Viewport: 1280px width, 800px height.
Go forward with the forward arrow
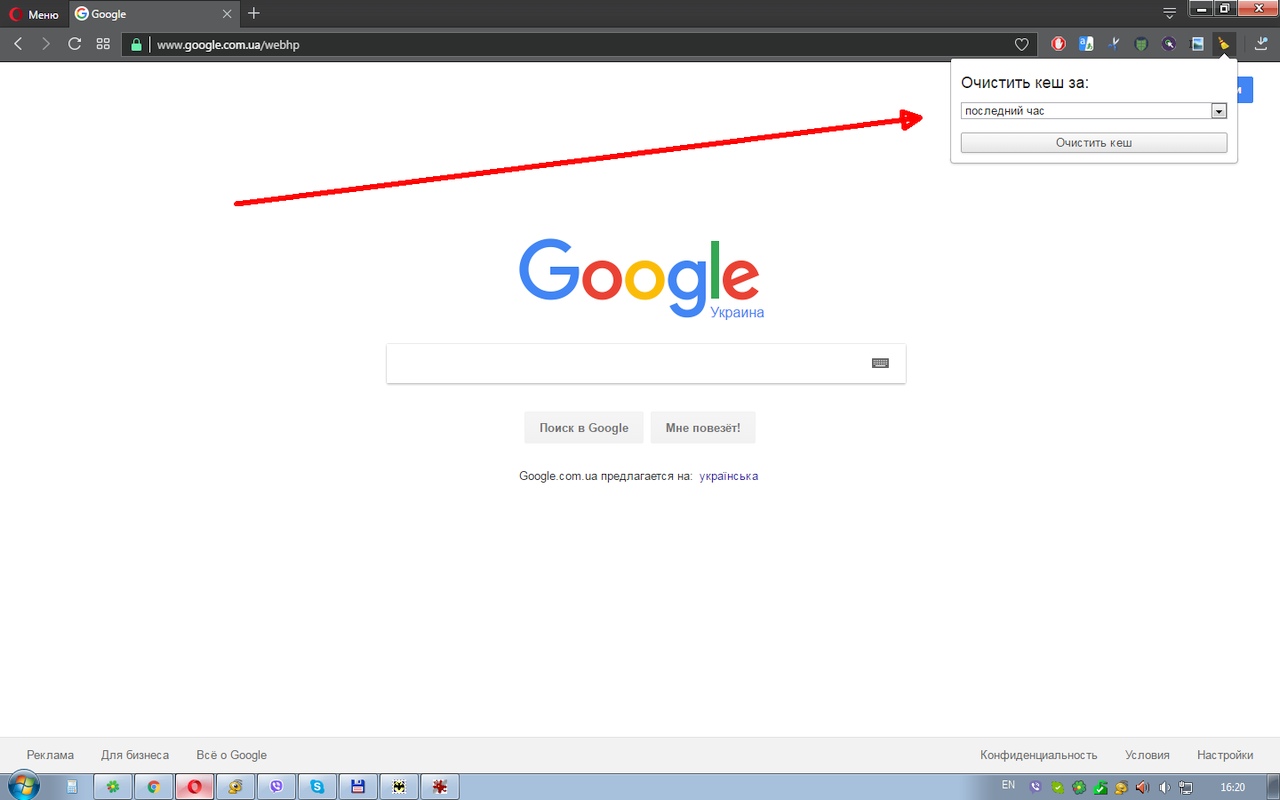[46, 44]
